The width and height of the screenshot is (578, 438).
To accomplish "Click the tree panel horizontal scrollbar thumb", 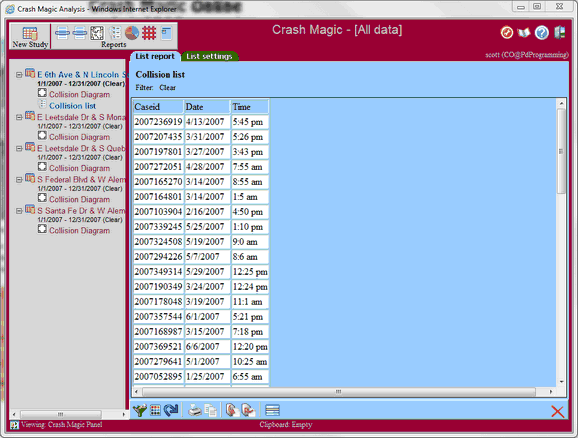I will click(60, 414).
